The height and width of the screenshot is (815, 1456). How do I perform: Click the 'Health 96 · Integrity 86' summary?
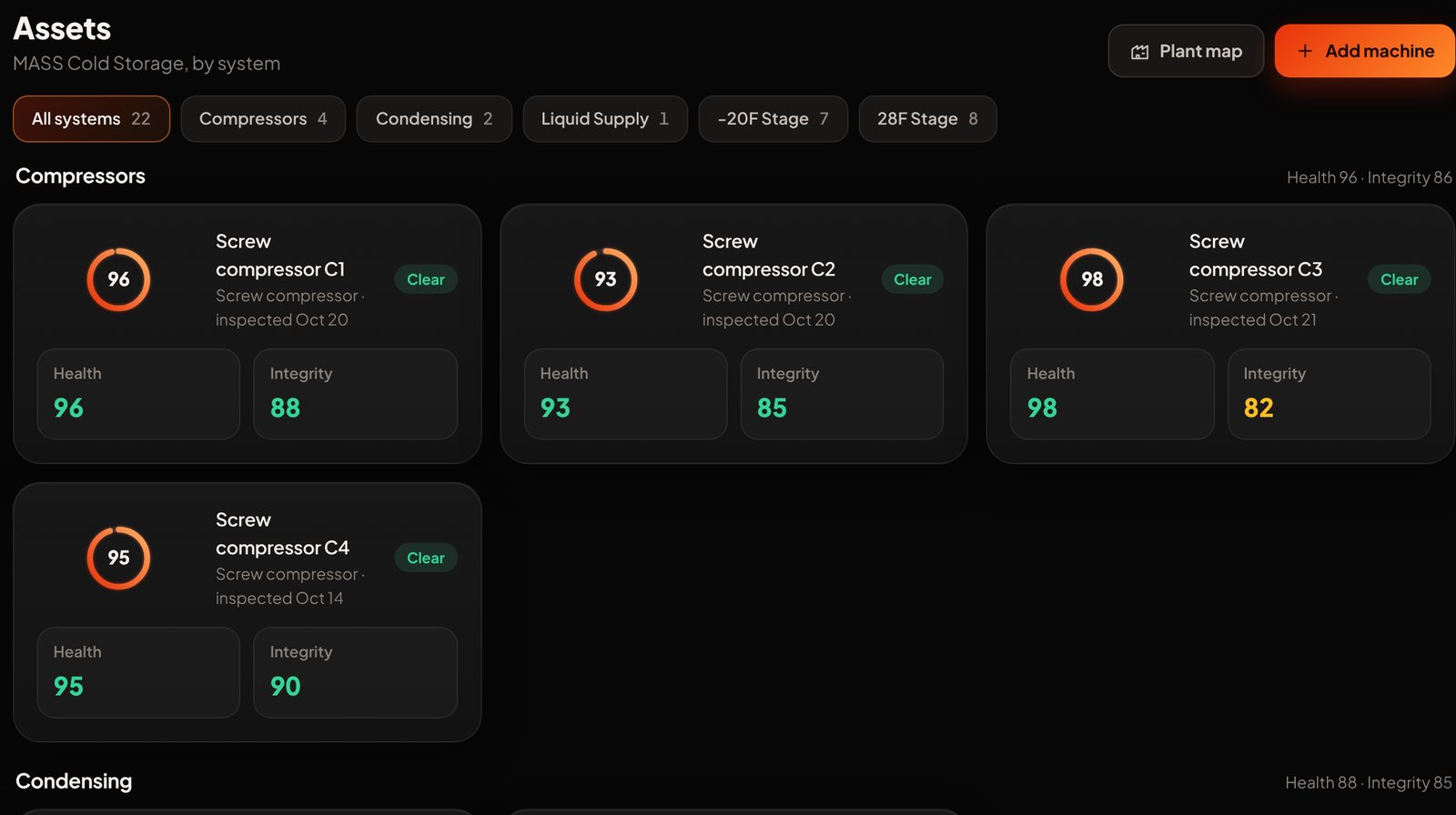pyautogui.click(x=1370, y=177)
